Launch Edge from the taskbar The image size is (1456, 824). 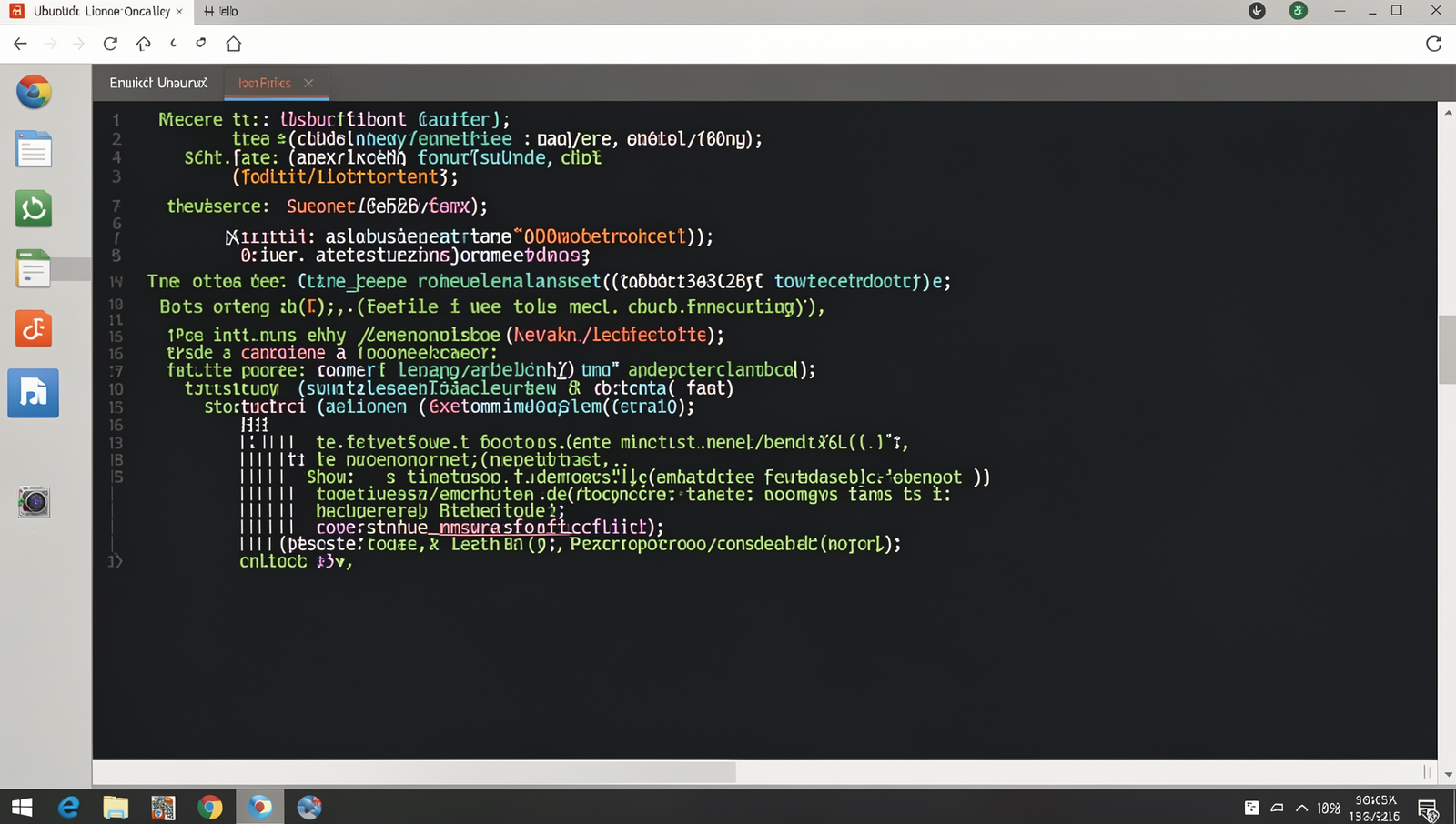coord(68,807)
